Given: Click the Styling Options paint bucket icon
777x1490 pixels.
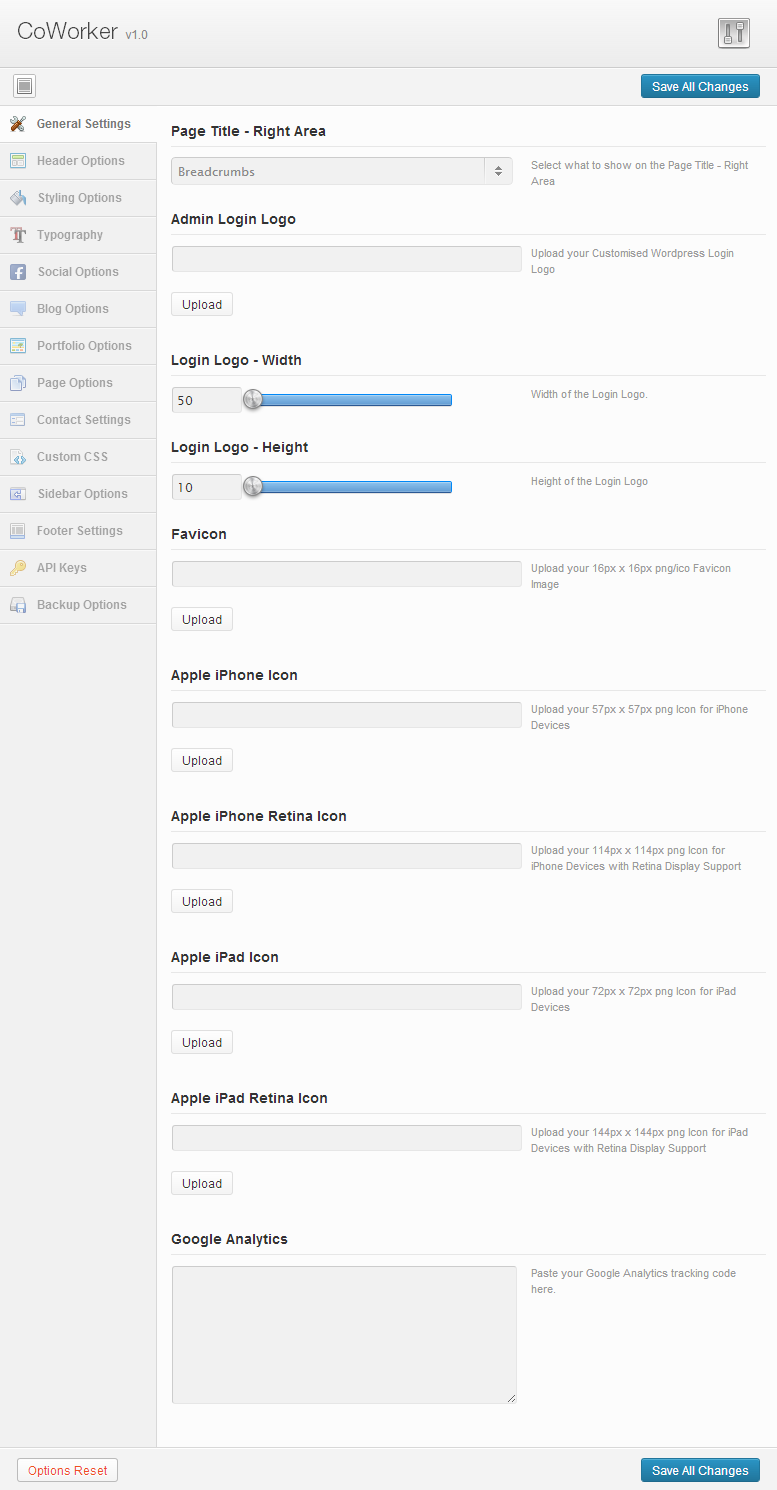Looking at the screenshot, I should click(x=18, y=198).
